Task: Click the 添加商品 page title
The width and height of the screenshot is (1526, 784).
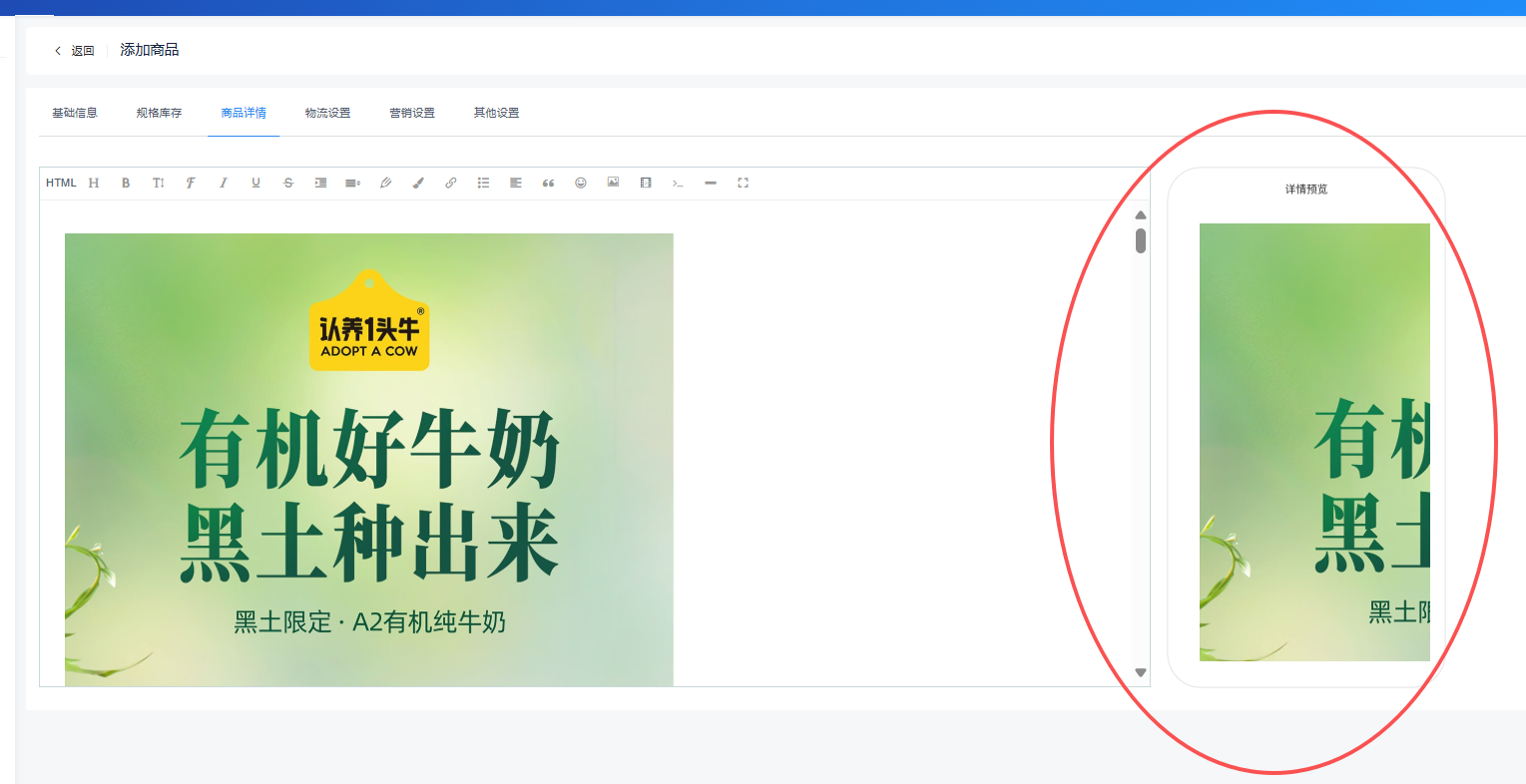Action: (x=150, y=50)
